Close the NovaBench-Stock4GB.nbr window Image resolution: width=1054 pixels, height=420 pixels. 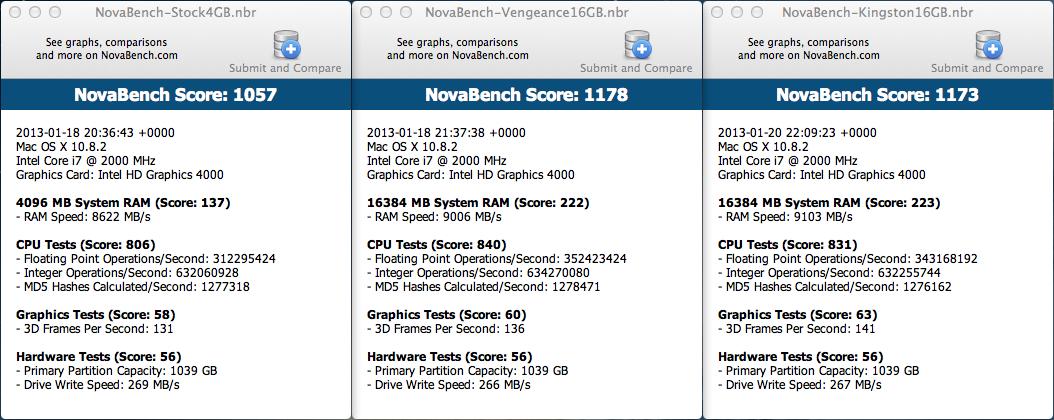(15, 12)
